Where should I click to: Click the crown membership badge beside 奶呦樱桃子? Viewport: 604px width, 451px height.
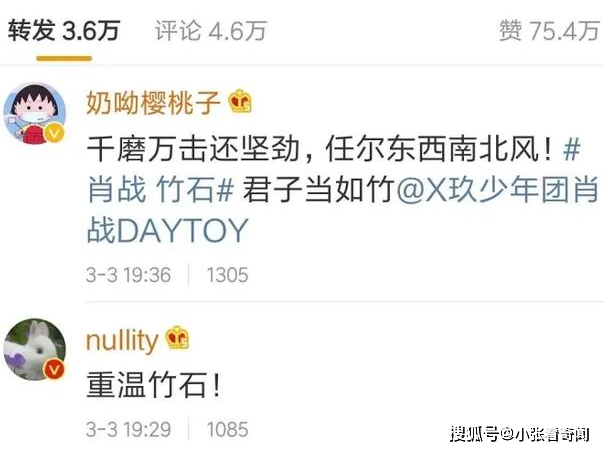pos(240,102)
